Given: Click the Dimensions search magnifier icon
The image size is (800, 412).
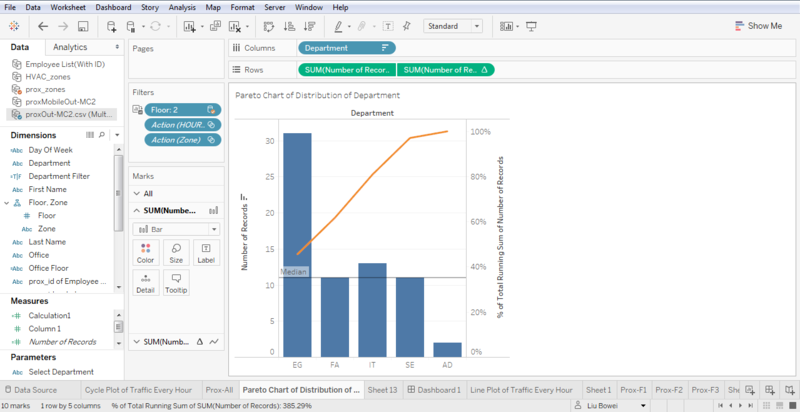Looking at the screenshot, I should pos(102,135).
